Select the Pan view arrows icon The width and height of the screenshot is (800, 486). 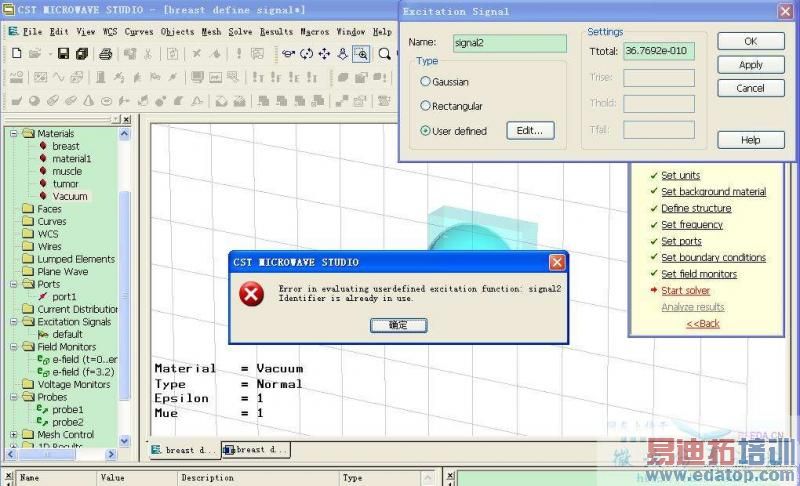coord(324,53)
